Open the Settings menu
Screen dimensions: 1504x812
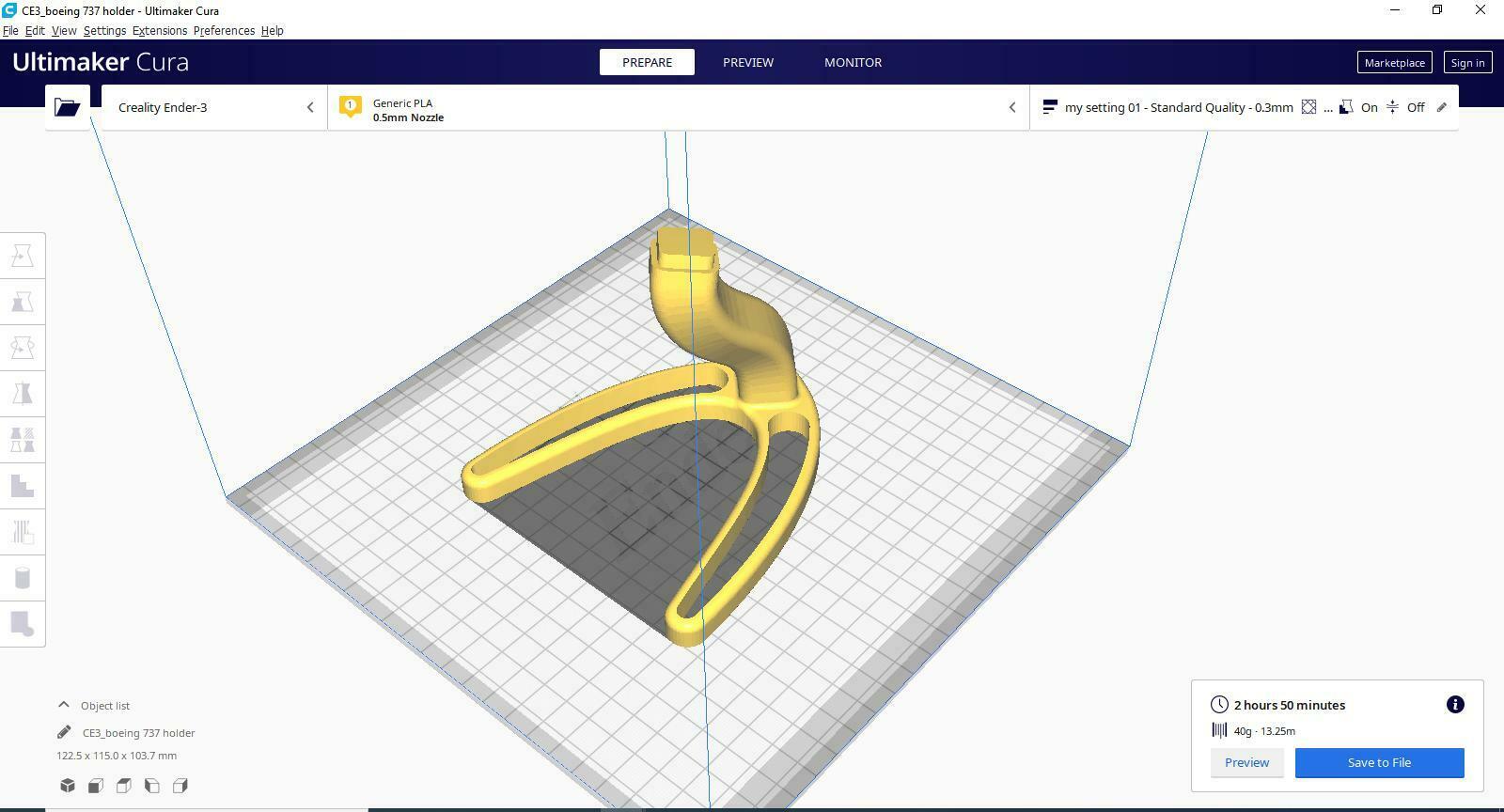point(104,30)
